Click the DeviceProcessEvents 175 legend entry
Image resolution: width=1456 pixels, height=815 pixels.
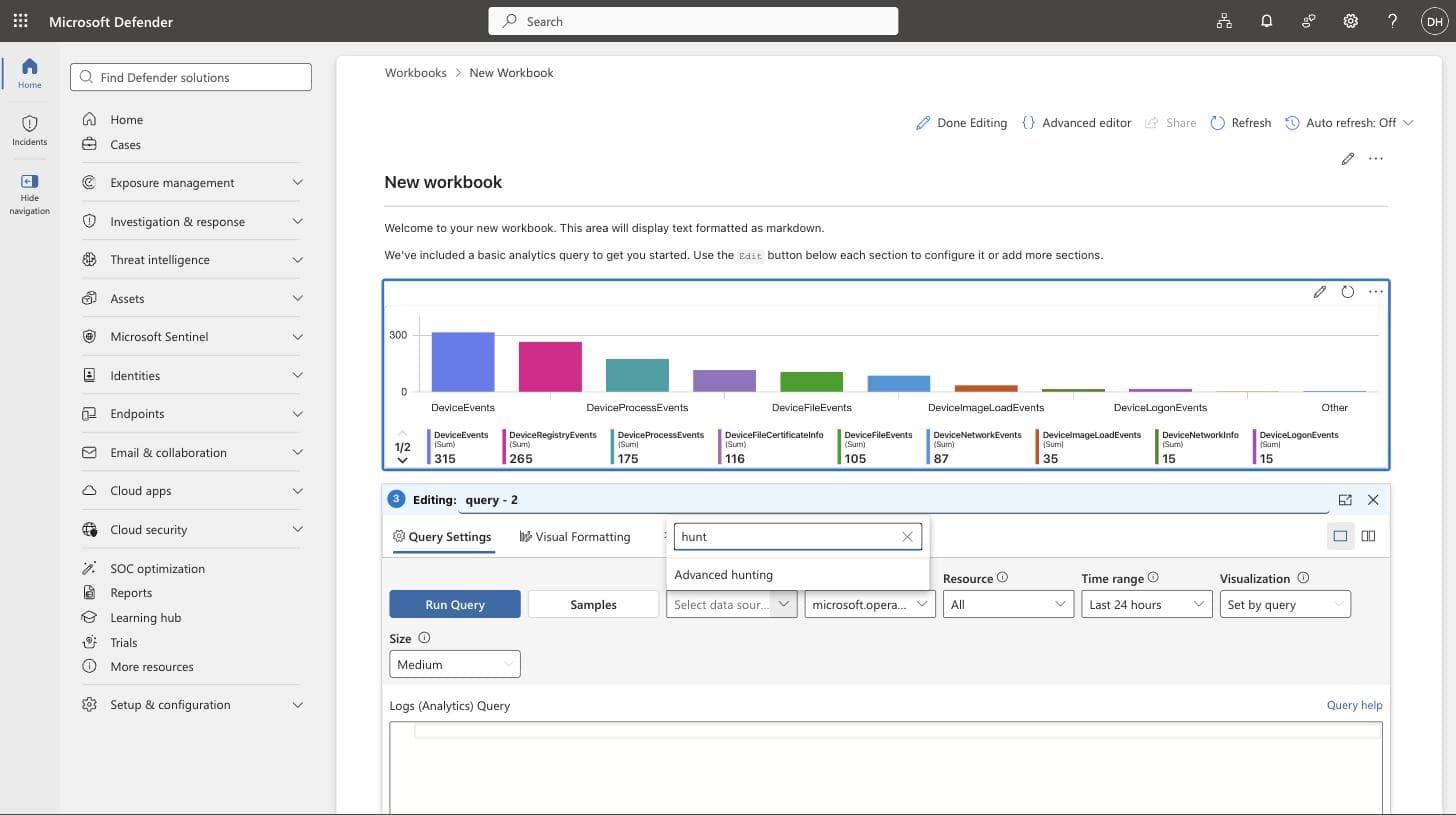tap(658, 447)
